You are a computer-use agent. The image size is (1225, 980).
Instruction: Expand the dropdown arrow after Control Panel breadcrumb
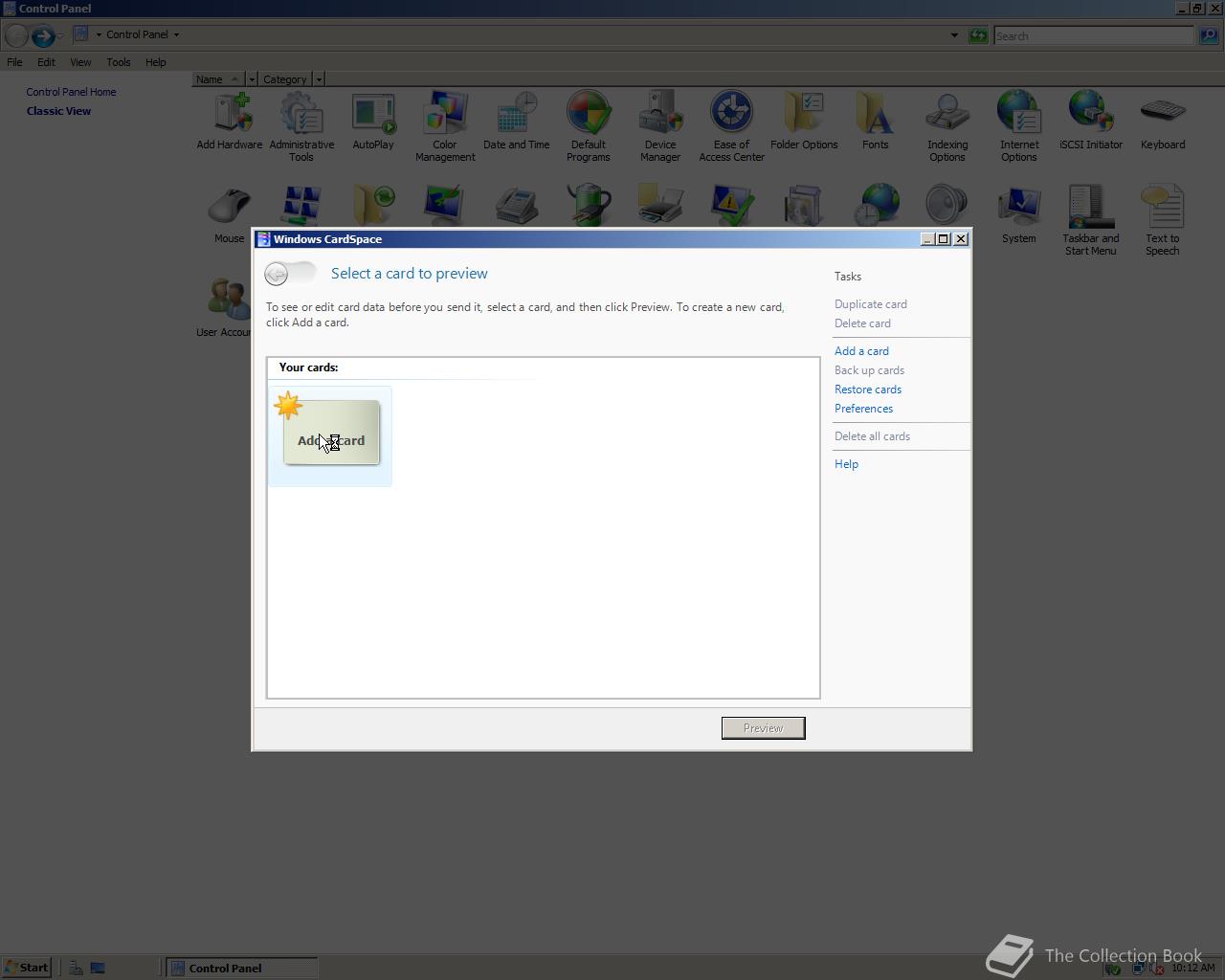coord(176,34)
